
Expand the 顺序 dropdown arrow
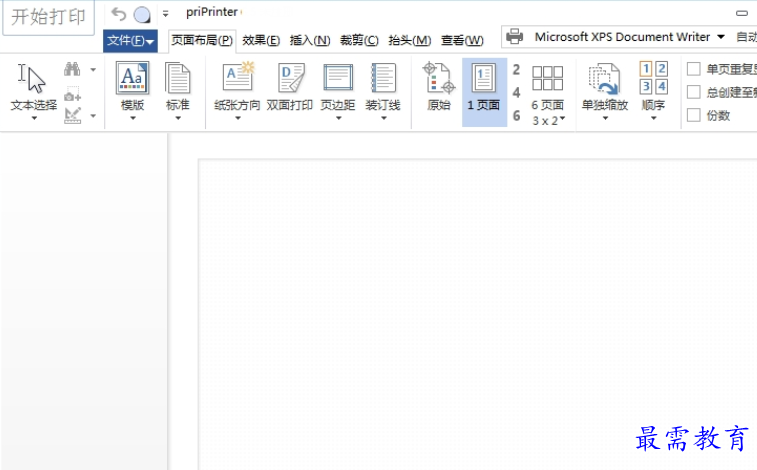tap(654, 118)
